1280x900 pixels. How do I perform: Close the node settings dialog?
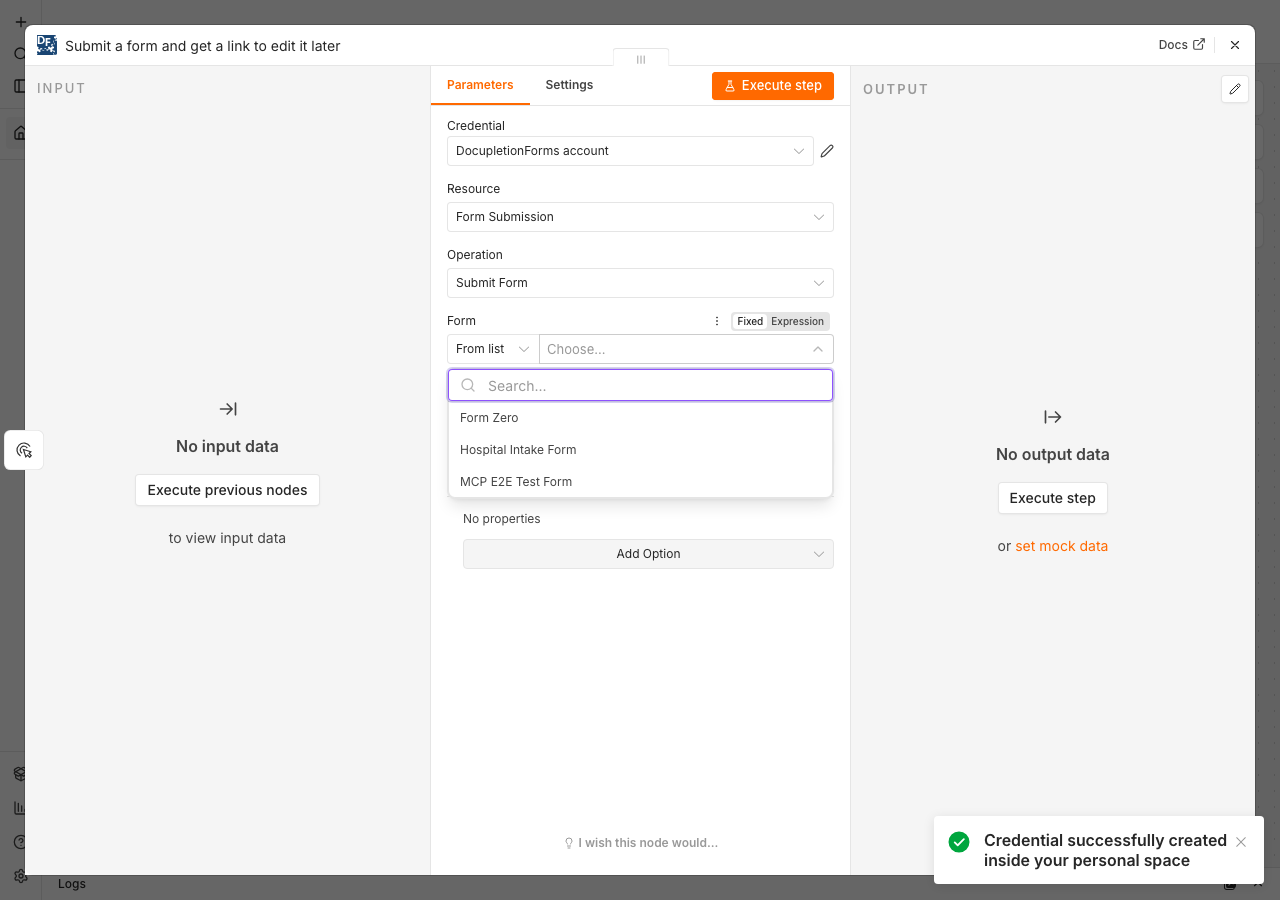click(x=1235, y=45)
